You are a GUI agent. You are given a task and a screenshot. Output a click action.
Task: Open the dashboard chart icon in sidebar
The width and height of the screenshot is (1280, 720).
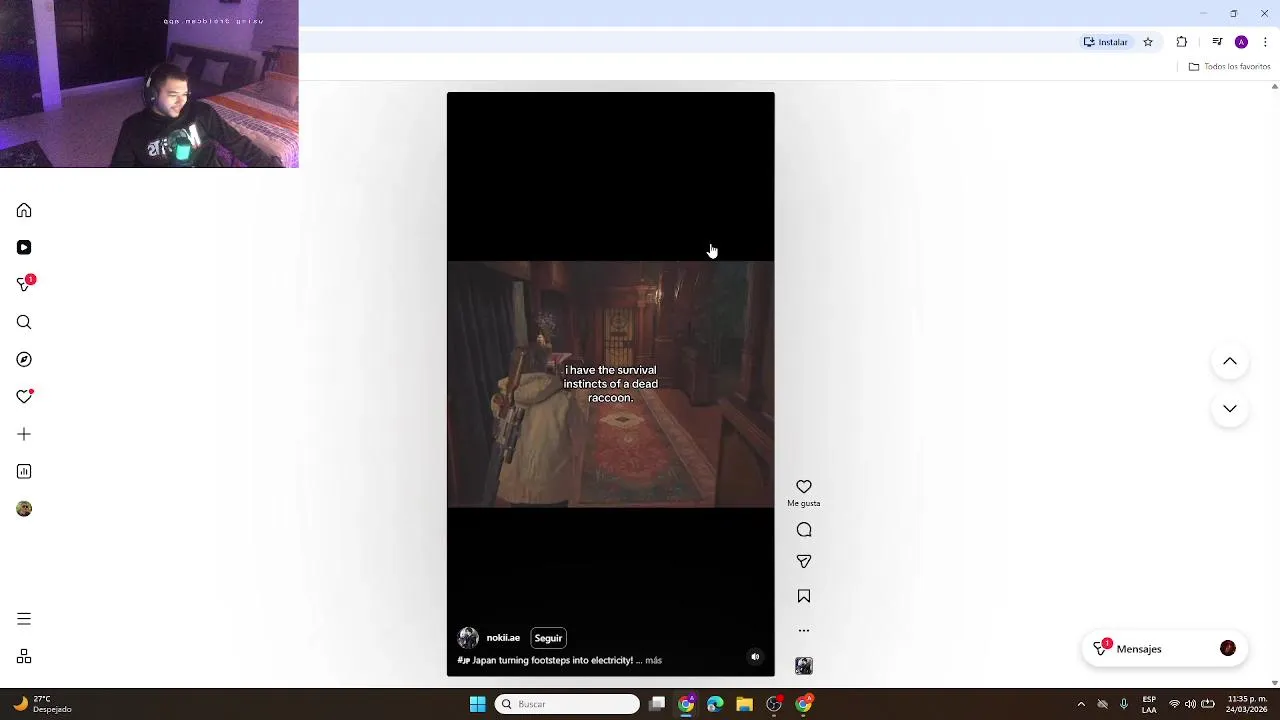click(24, 471)
